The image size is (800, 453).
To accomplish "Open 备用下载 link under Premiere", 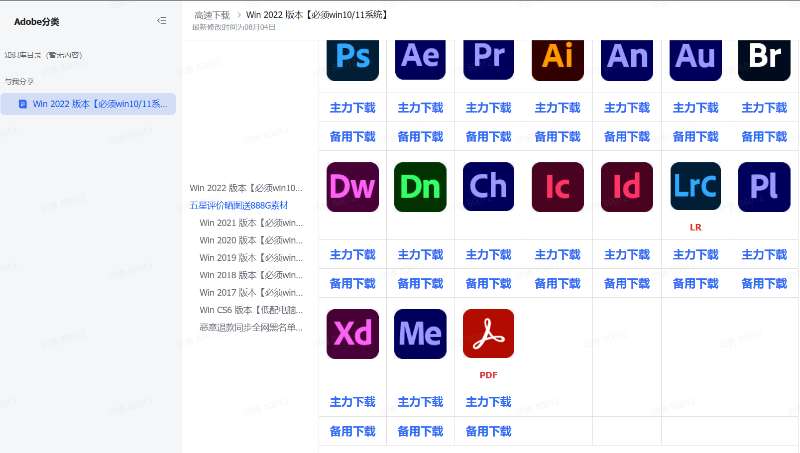I will tap(488, 137).
